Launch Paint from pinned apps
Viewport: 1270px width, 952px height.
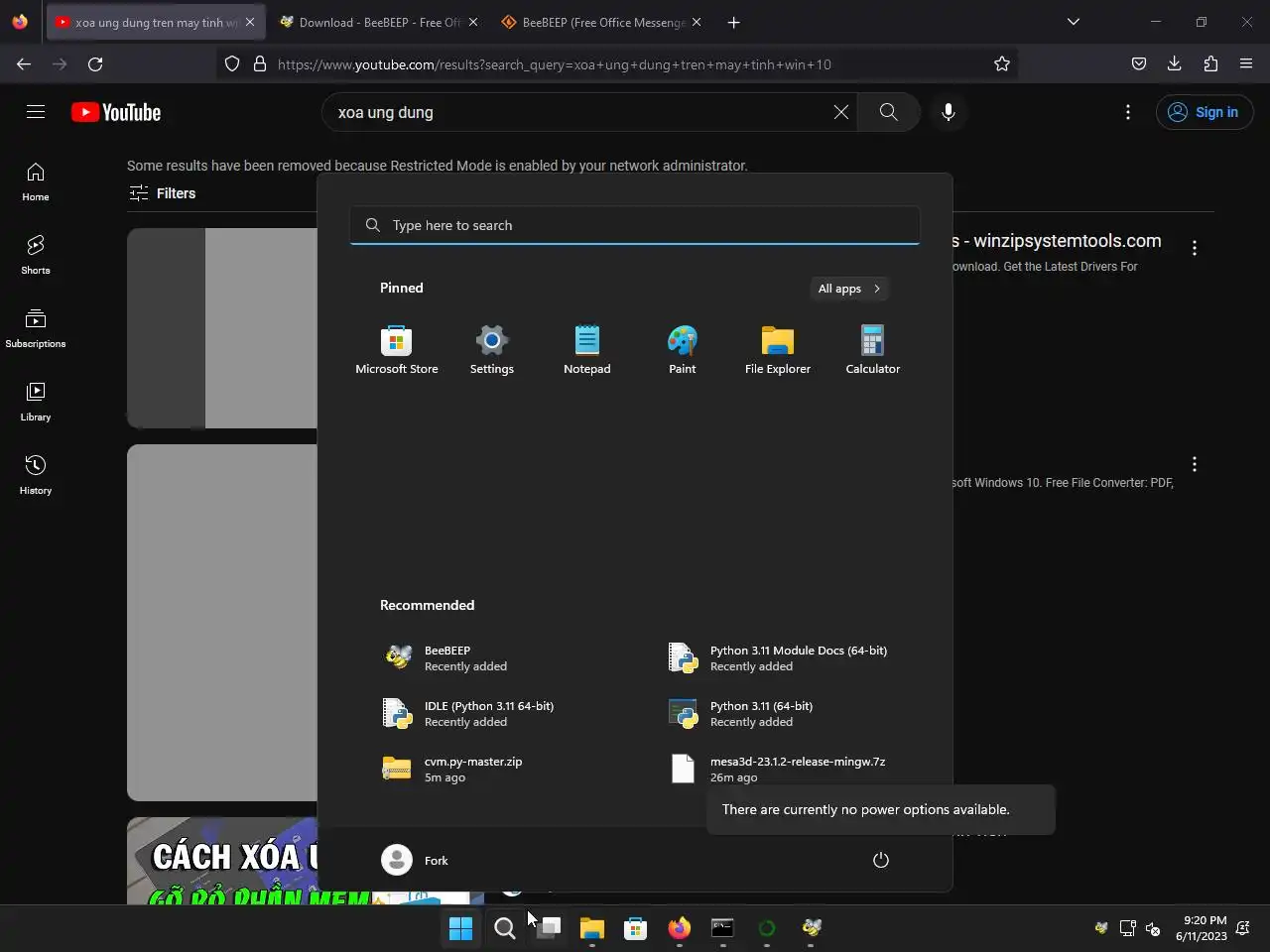683,350
